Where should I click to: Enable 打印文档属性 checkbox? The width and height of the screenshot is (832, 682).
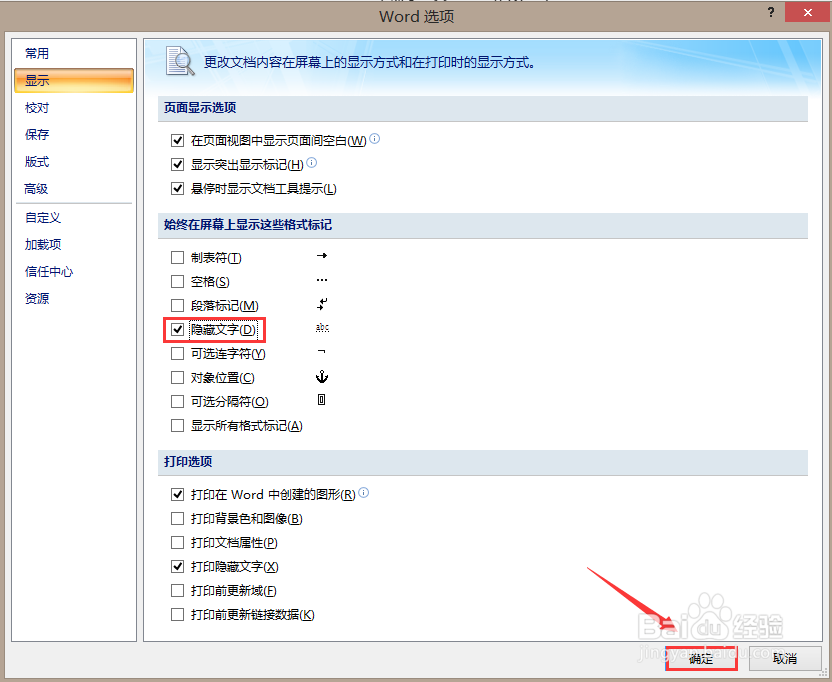pos(177,542)
